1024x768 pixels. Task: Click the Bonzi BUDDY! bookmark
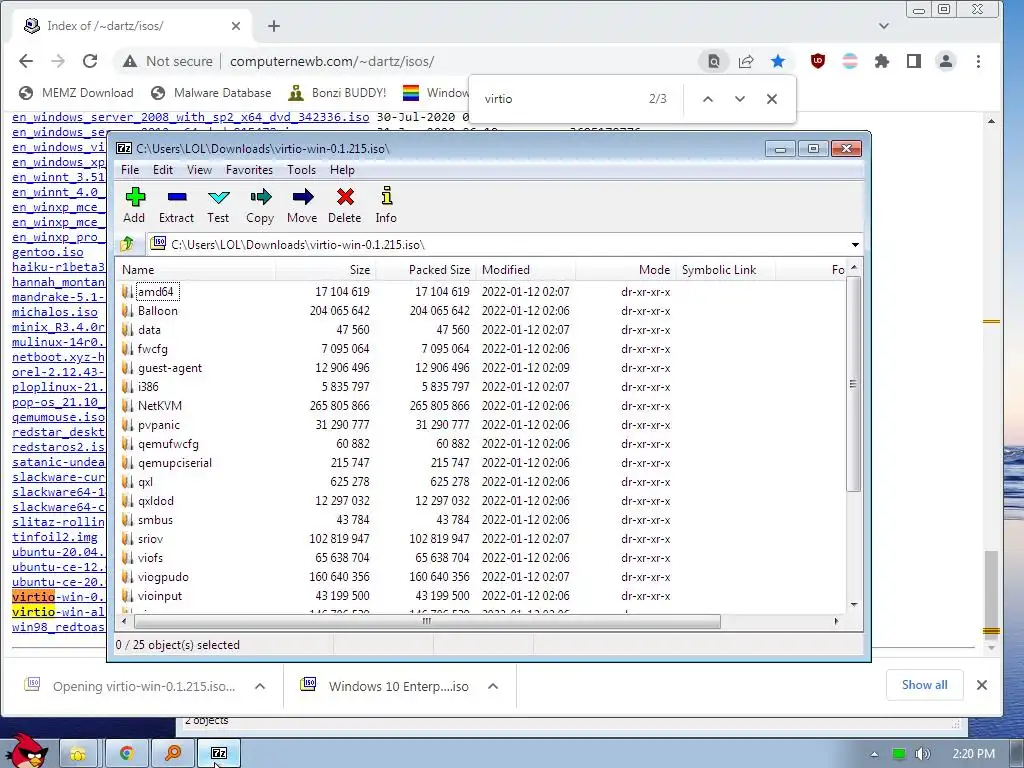click(338, 93)
